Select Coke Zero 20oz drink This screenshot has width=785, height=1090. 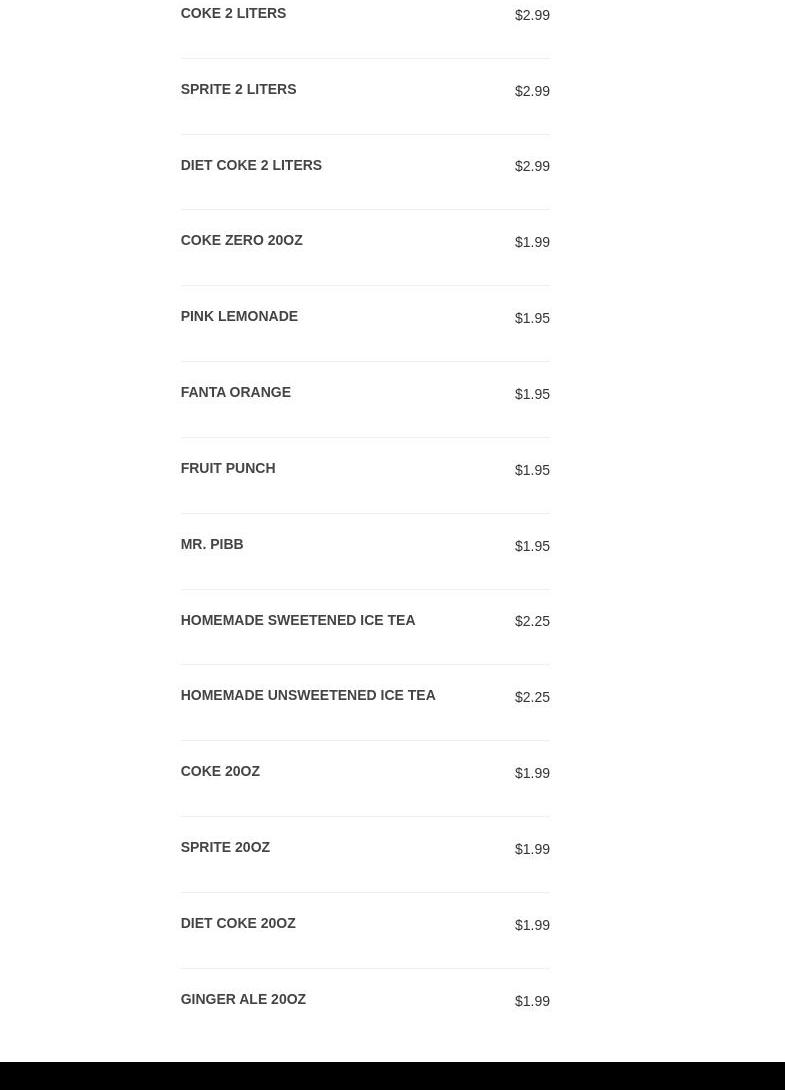pyautogui.click(x=241, y=241)
